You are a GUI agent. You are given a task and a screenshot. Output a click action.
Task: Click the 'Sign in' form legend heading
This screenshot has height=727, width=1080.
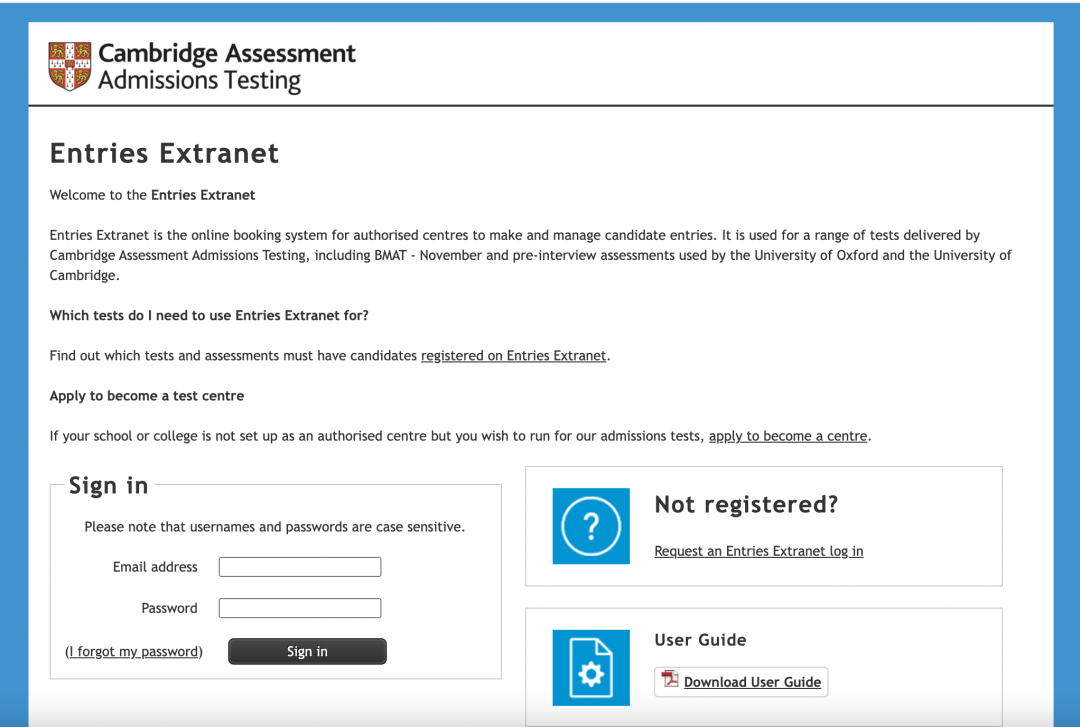tap(108, 486)
